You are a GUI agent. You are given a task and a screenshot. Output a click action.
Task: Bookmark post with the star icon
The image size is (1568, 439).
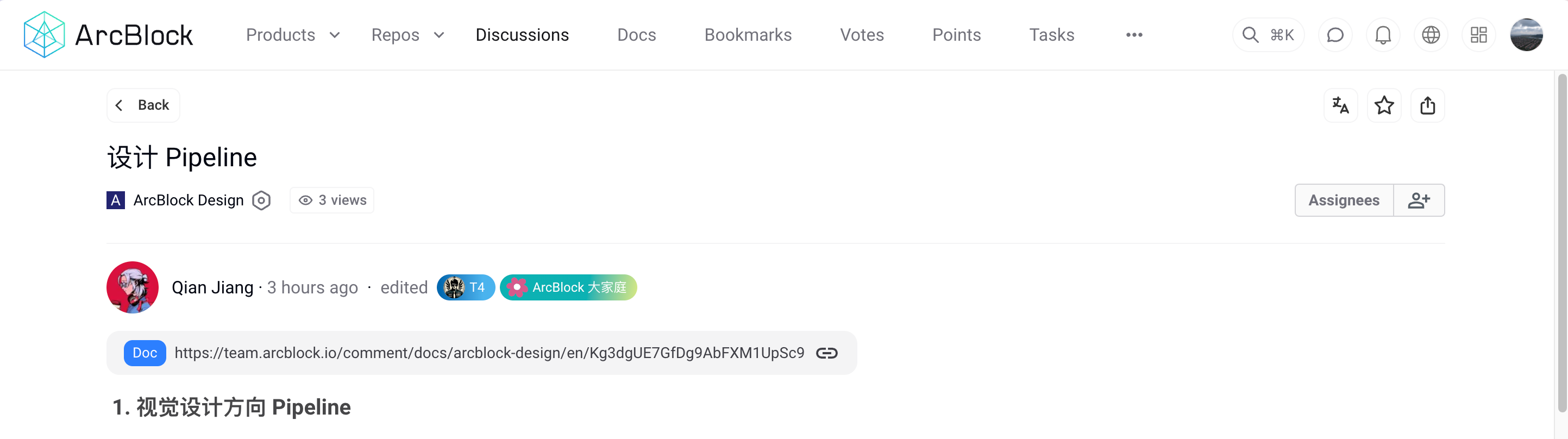point(1384,105)
